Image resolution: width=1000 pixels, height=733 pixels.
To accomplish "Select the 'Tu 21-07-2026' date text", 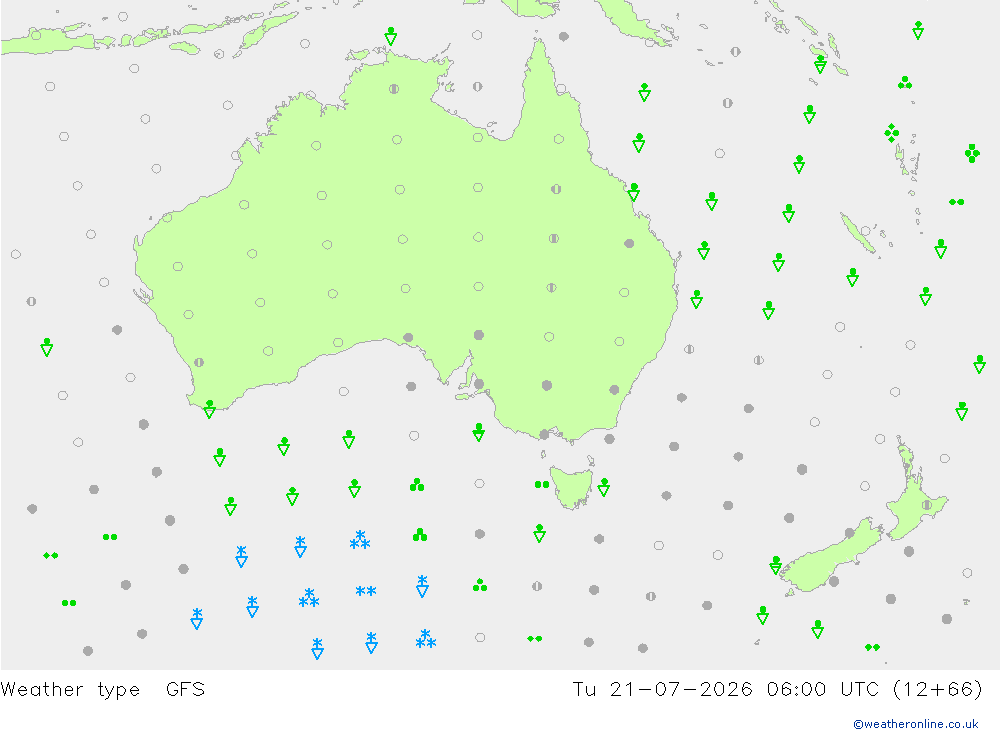I will coord(662,689).
